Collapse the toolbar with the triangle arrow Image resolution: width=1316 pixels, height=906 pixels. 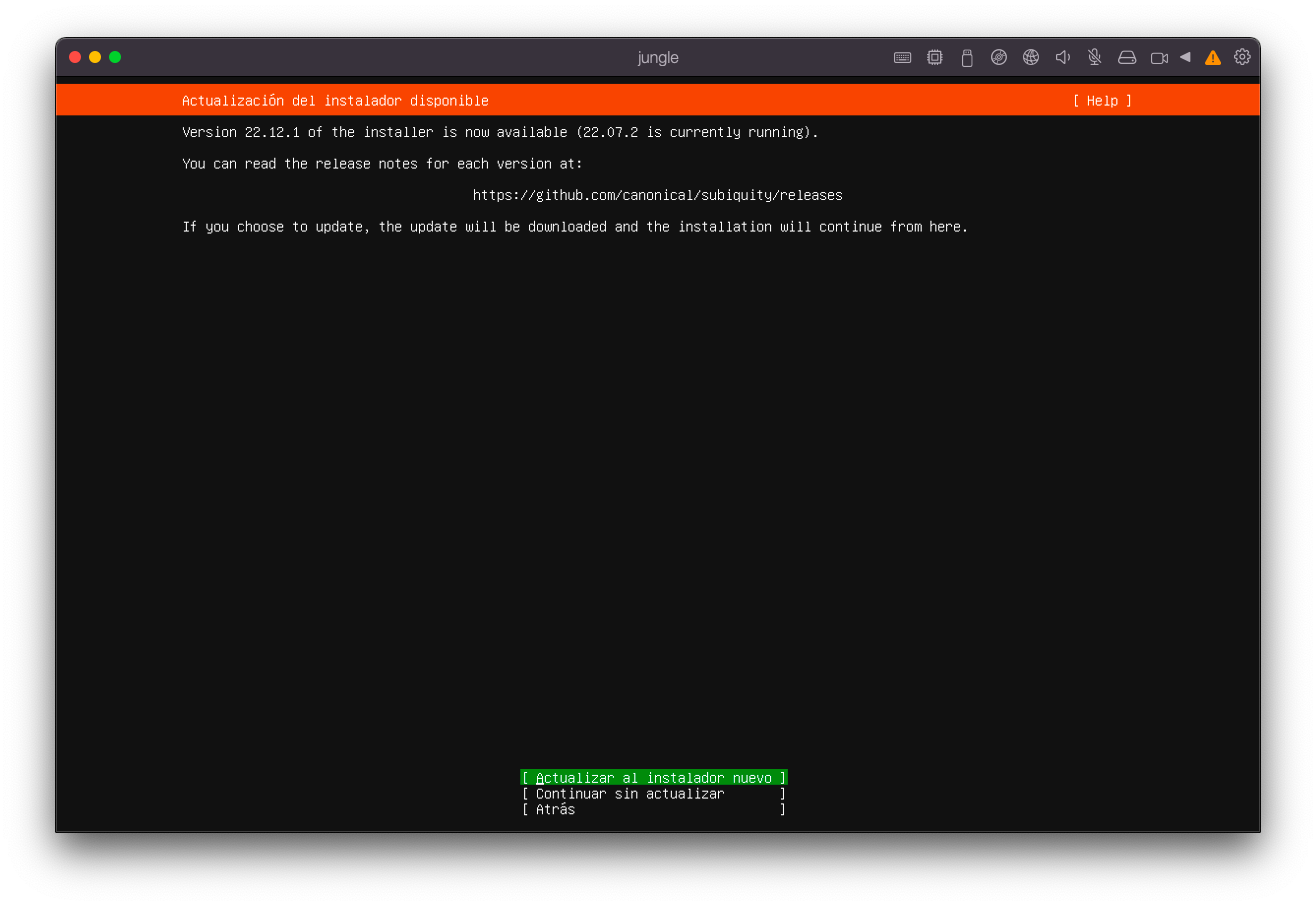(x=1185, y=57)
